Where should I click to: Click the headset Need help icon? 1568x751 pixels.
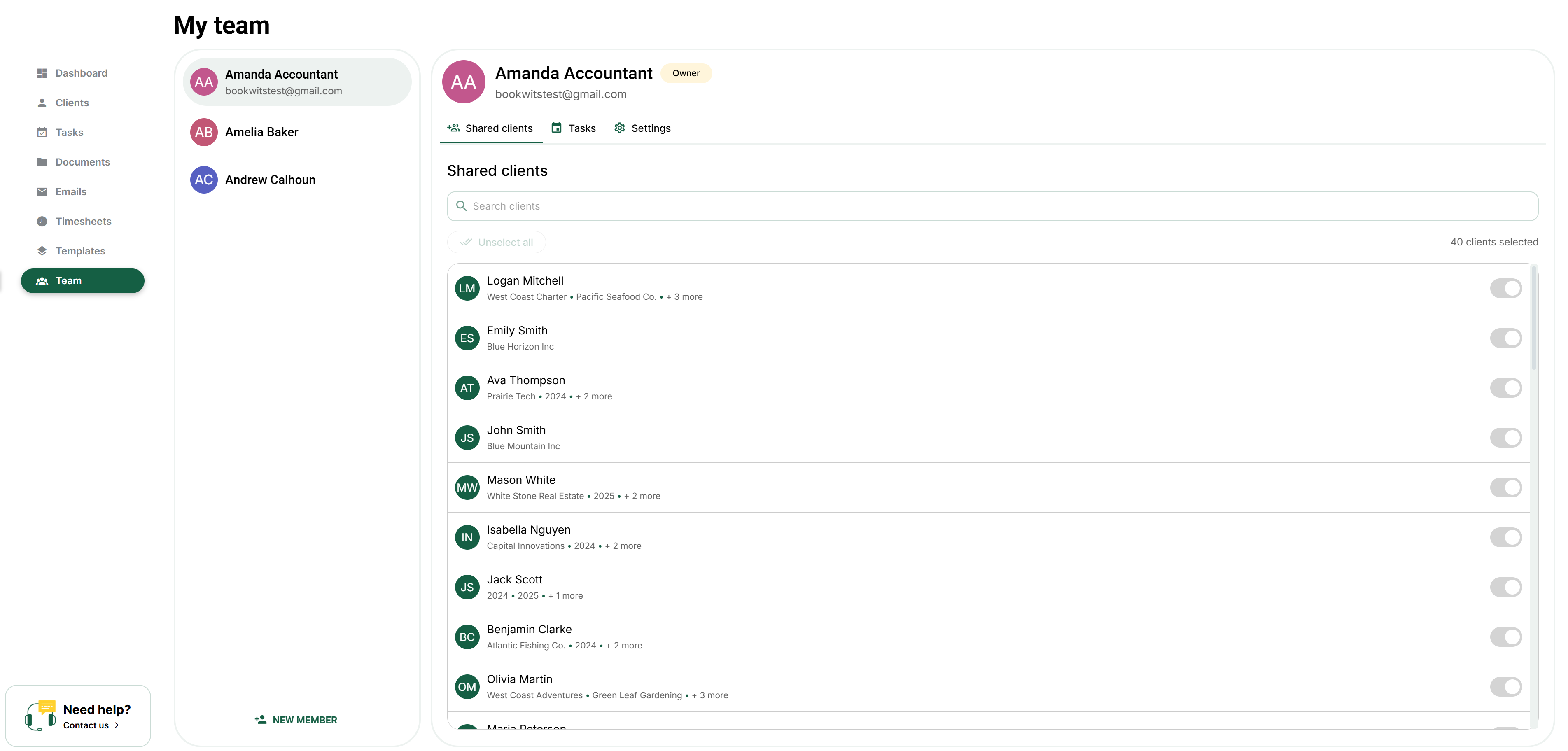click(x=40, y=716)
